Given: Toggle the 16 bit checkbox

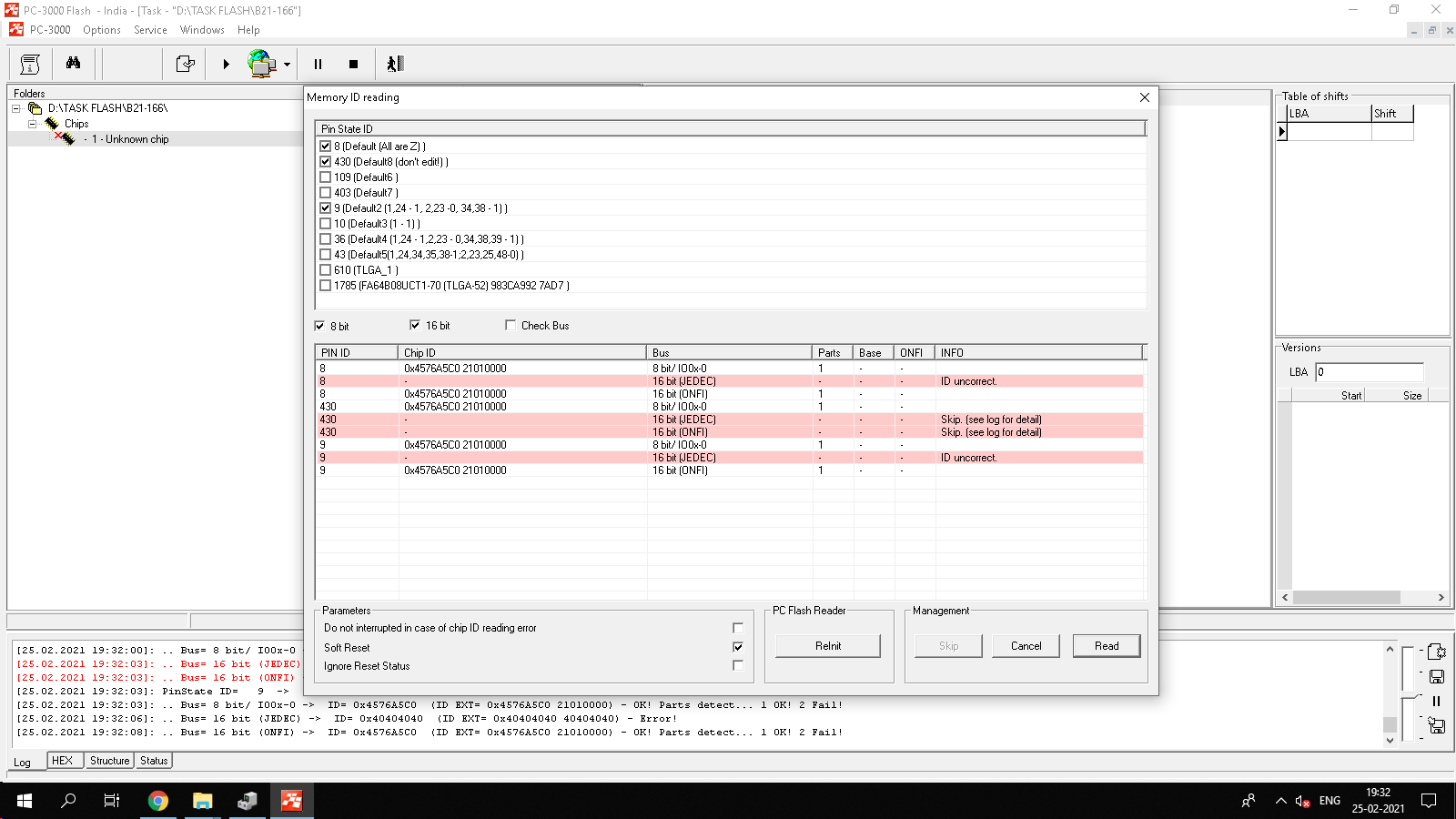Looking at the screenshot, I should [x=415, y=325].
